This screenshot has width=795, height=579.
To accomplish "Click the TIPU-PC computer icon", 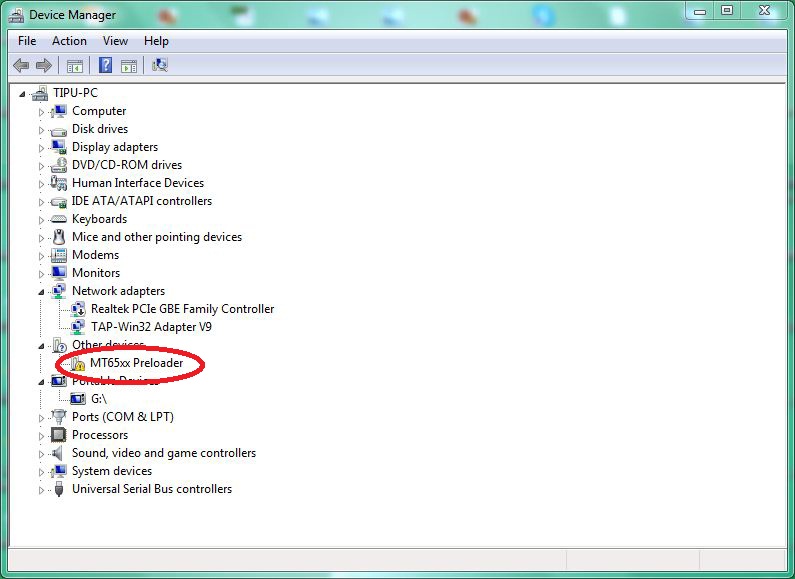I will 40,93.
